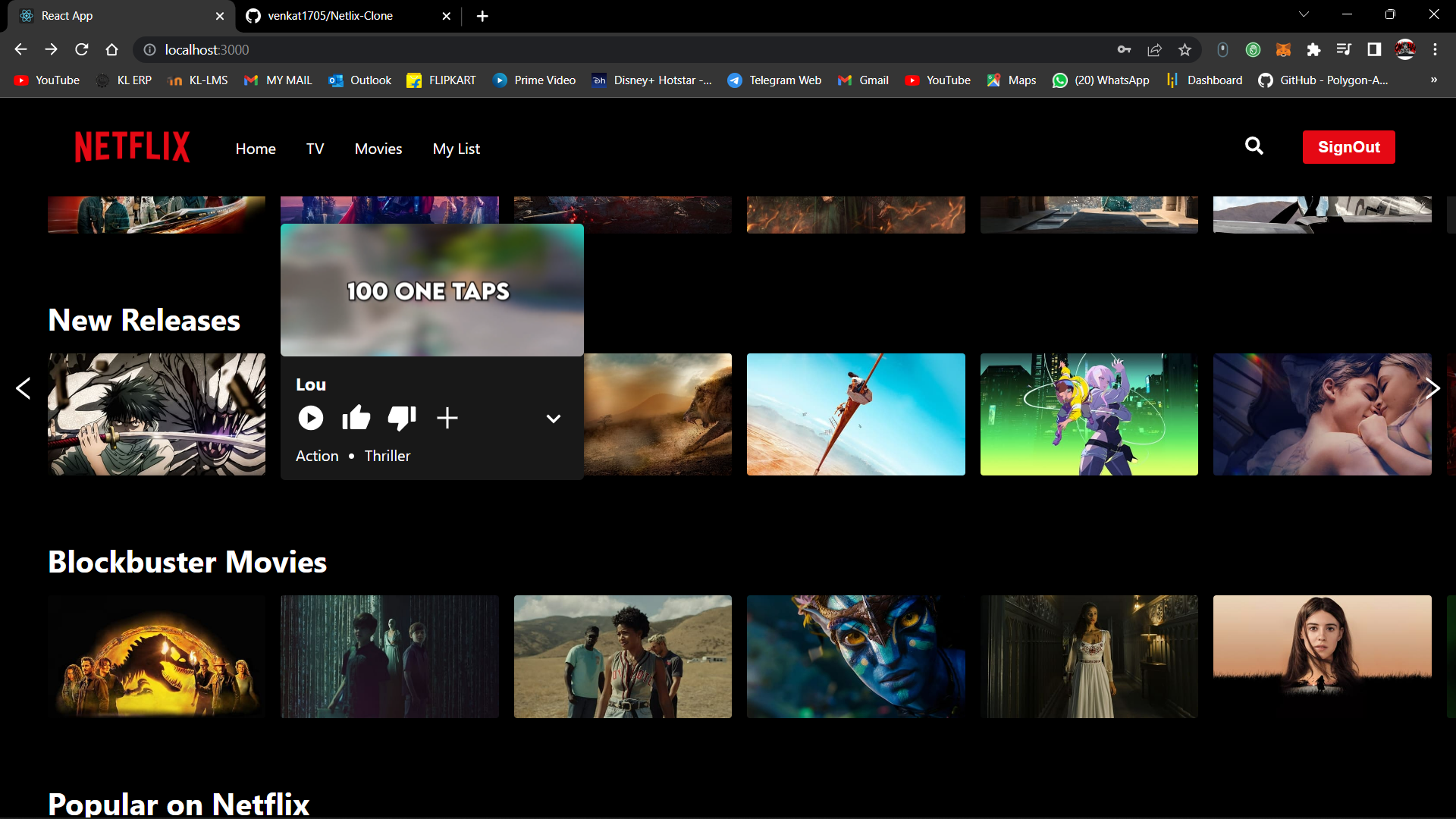Open Chrome three-dot menu
This screenshot has width=1456, height=819.
(x=1435, y=49)
